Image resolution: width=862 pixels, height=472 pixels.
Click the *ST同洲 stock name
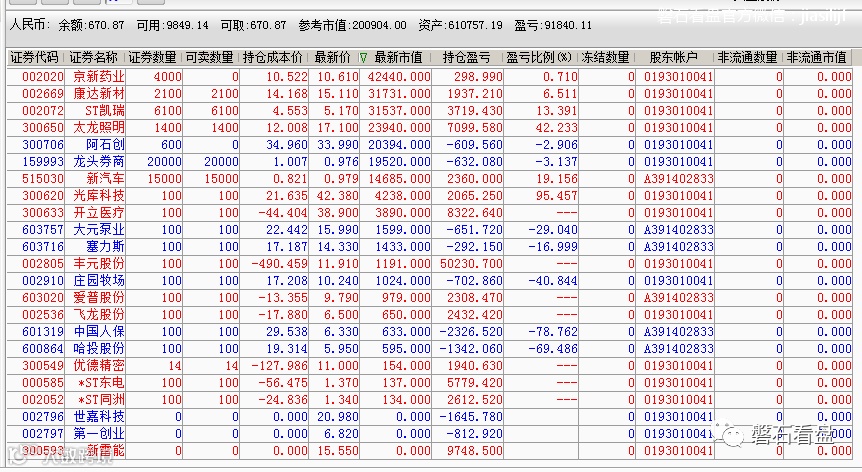[101, 400]
